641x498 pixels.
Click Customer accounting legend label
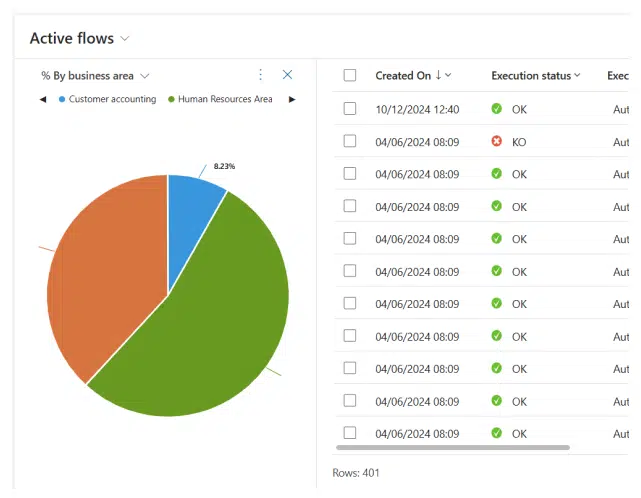click(112, 99)
